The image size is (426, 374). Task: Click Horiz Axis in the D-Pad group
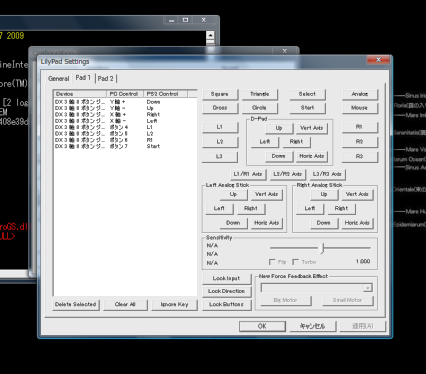tap(312, 156)
